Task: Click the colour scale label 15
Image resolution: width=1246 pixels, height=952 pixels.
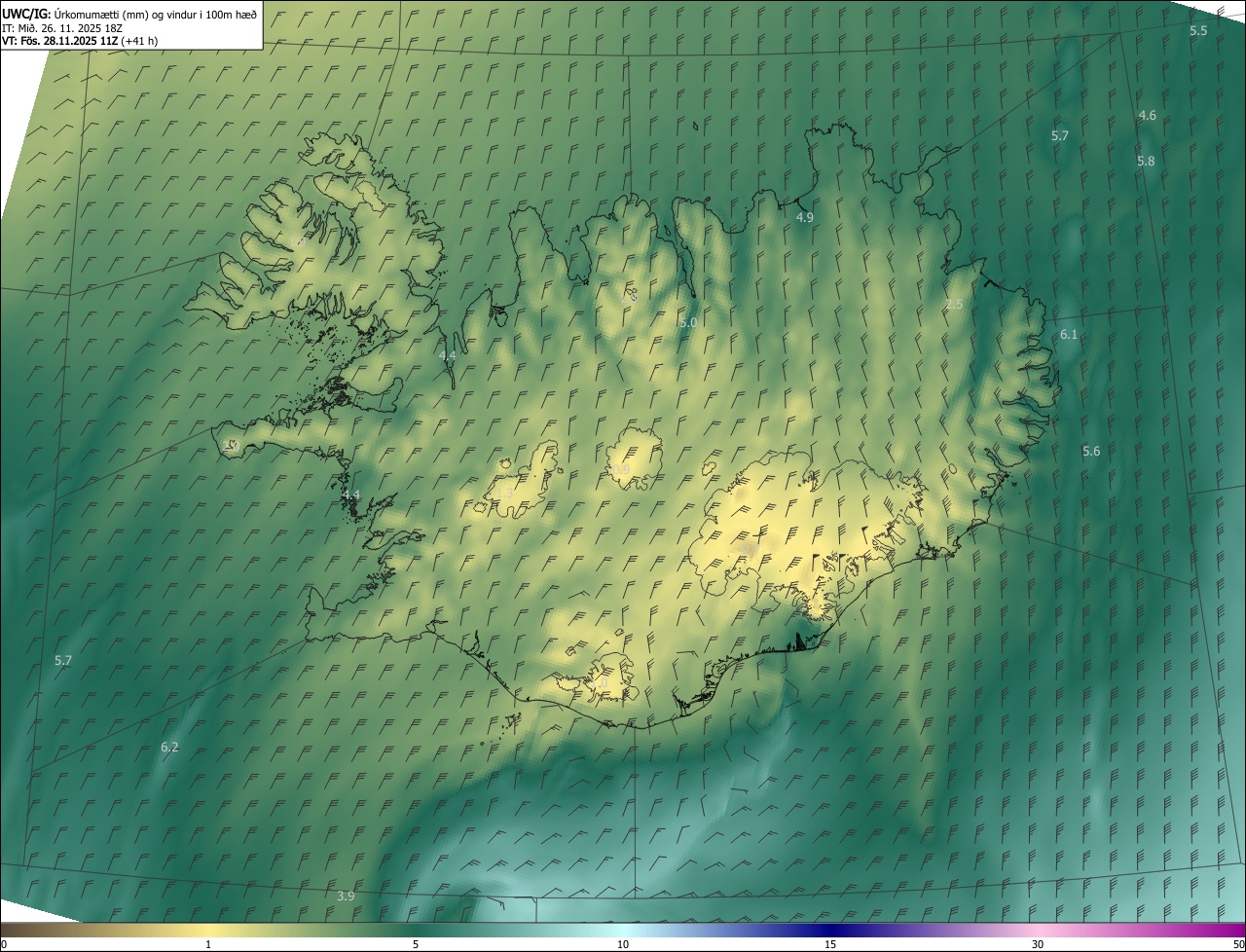Action: click(x=830, y=944)
